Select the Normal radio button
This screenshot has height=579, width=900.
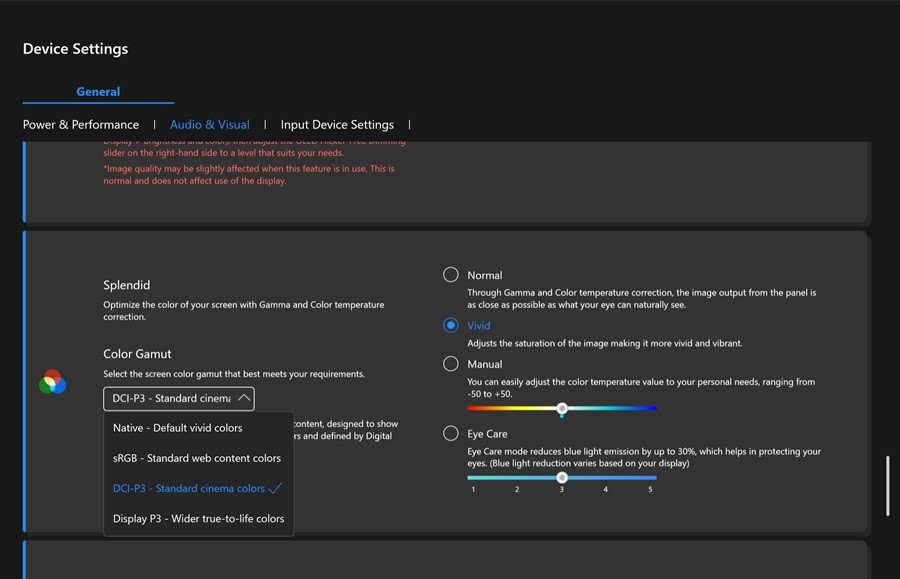coord(451,275)
